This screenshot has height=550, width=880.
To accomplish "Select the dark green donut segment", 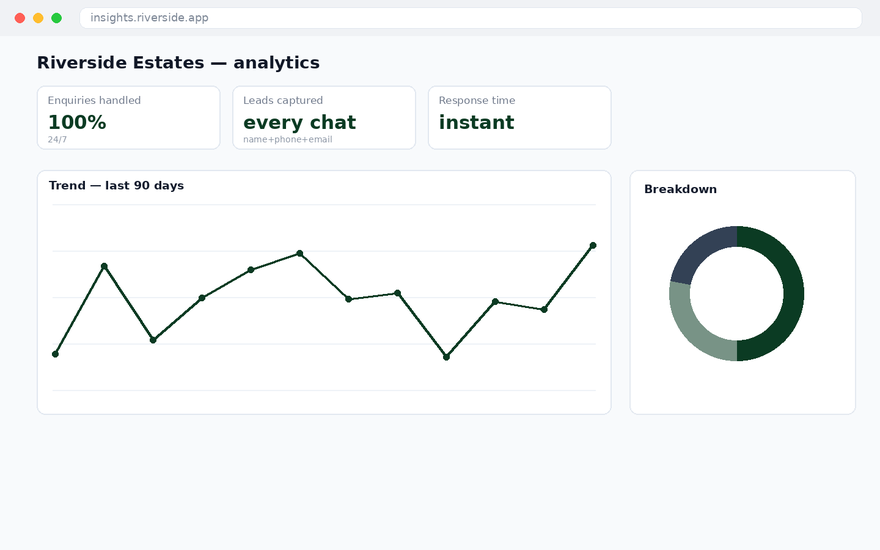I will pos(793,294).
